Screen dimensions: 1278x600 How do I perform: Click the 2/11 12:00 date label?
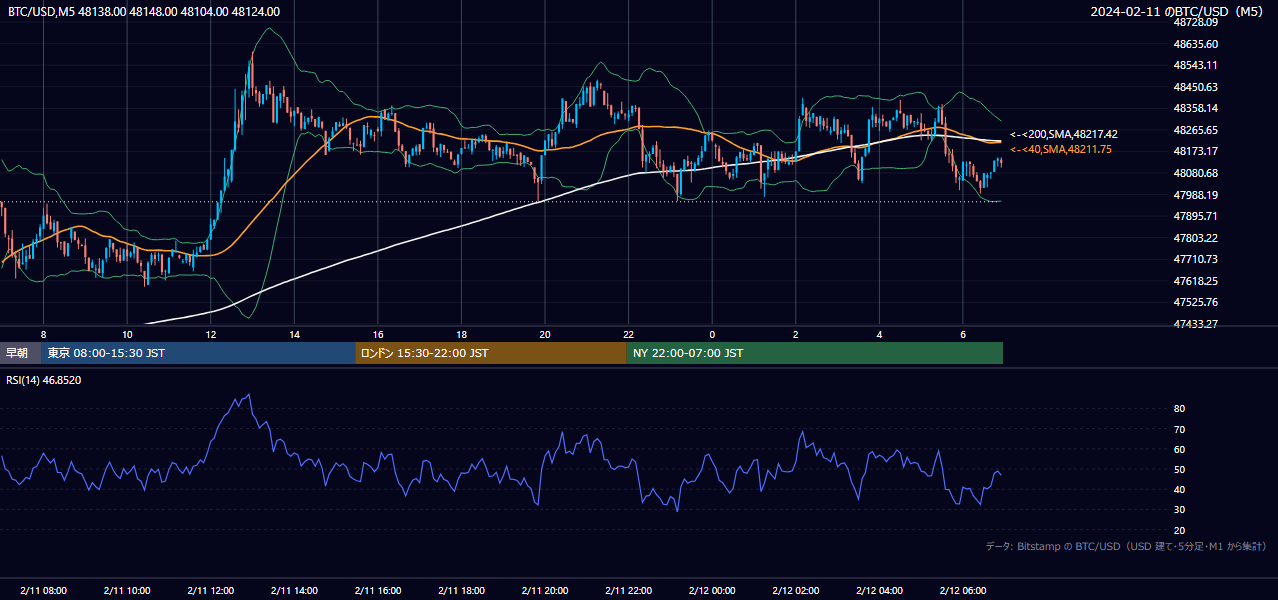click(211, 591)
